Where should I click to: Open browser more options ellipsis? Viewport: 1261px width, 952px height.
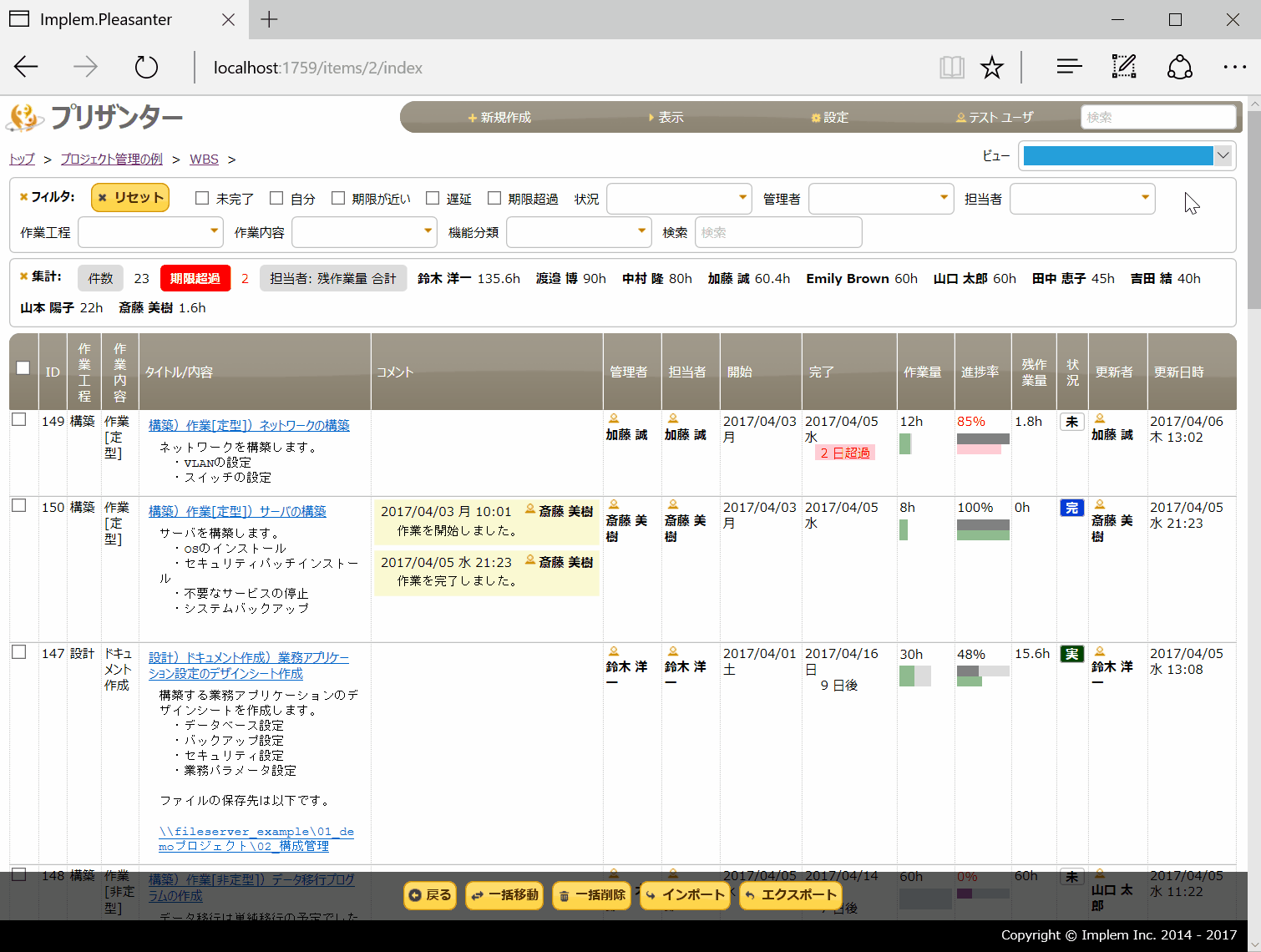(x=1234, y=67)
